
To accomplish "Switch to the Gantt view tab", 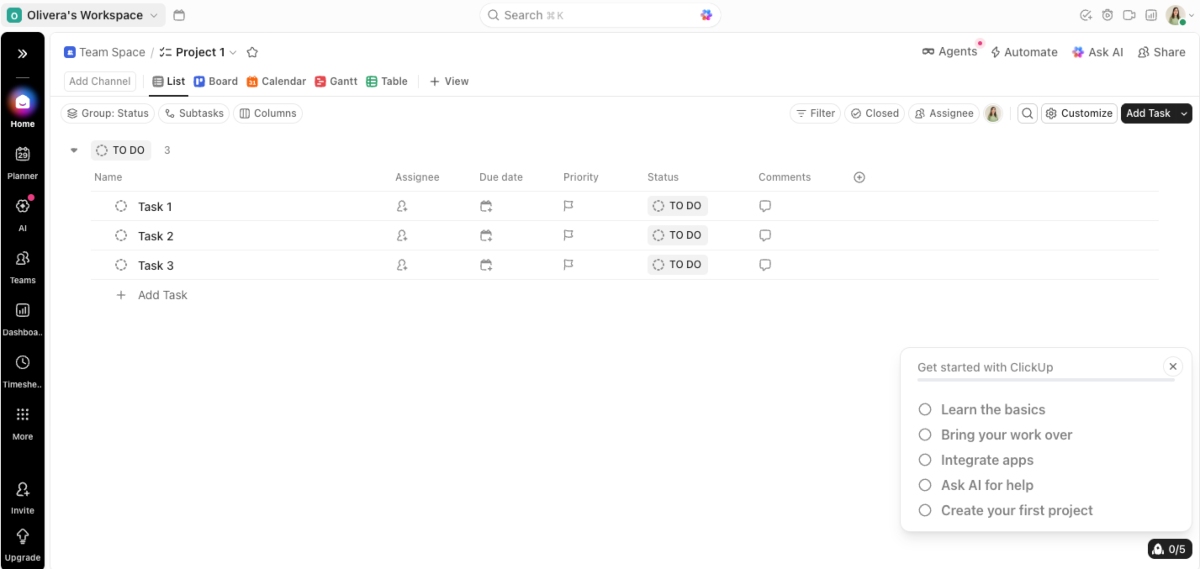I will pos(336,81).
